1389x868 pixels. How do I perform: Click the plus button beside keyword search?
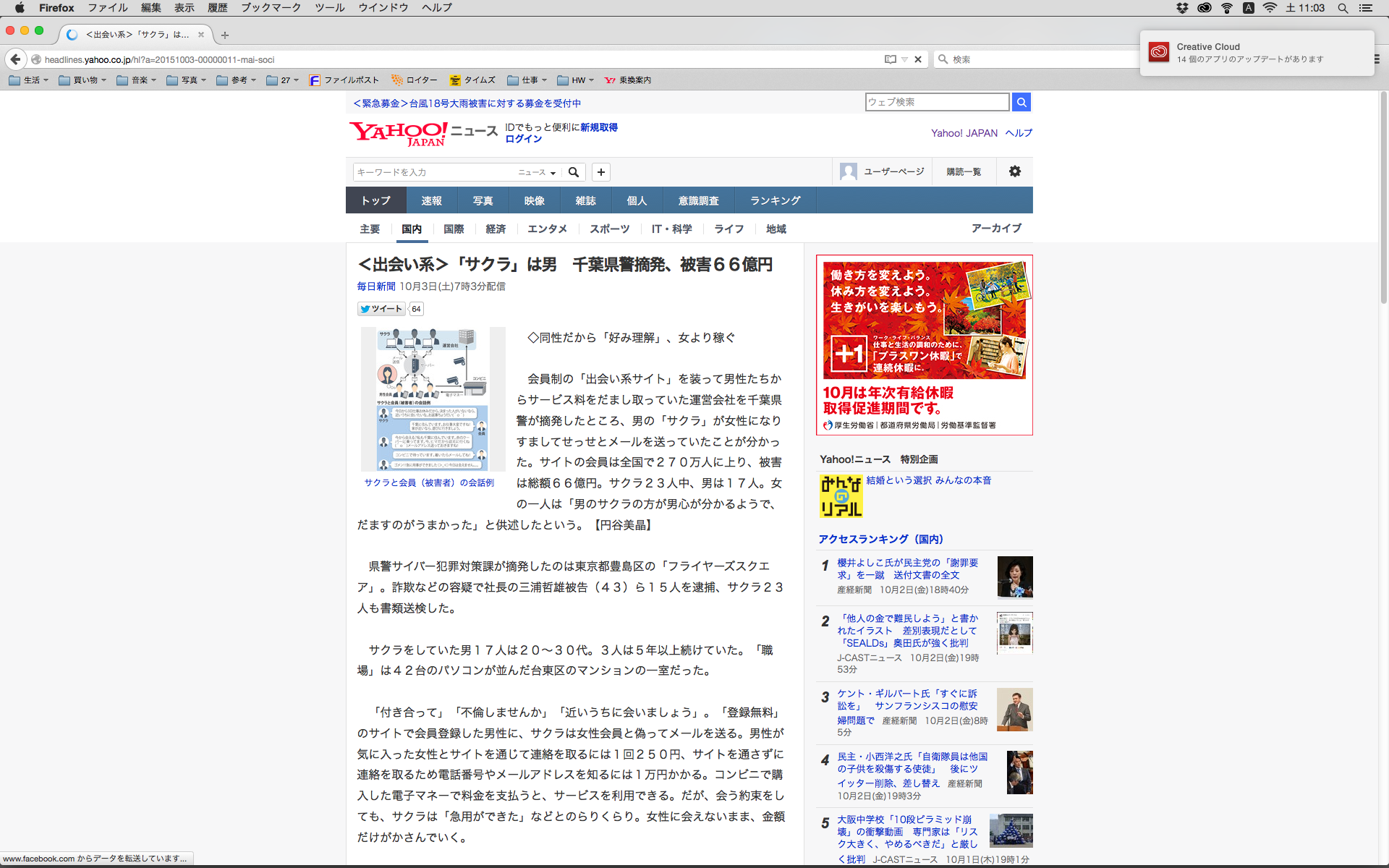[x=601, y=172]
